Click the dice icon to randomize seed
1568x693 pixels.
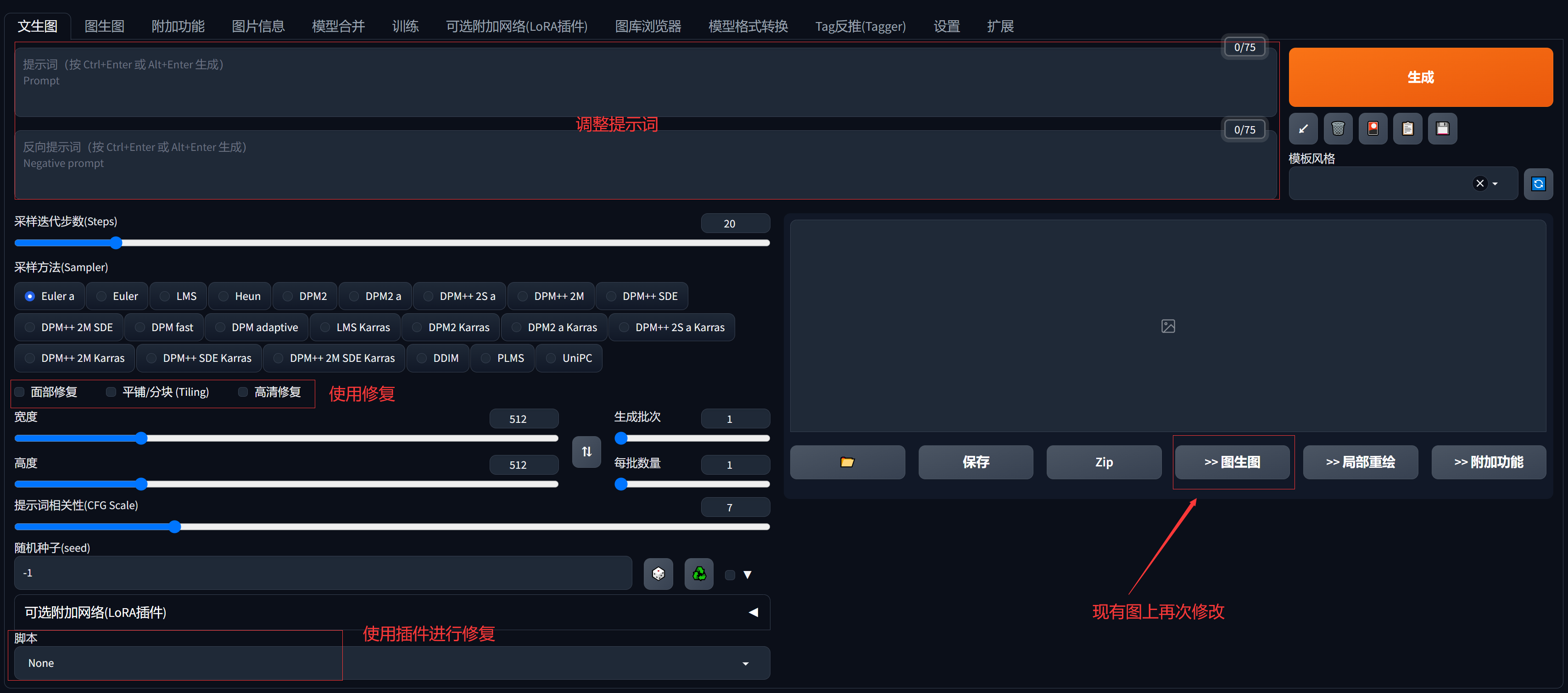click(658, 573)
